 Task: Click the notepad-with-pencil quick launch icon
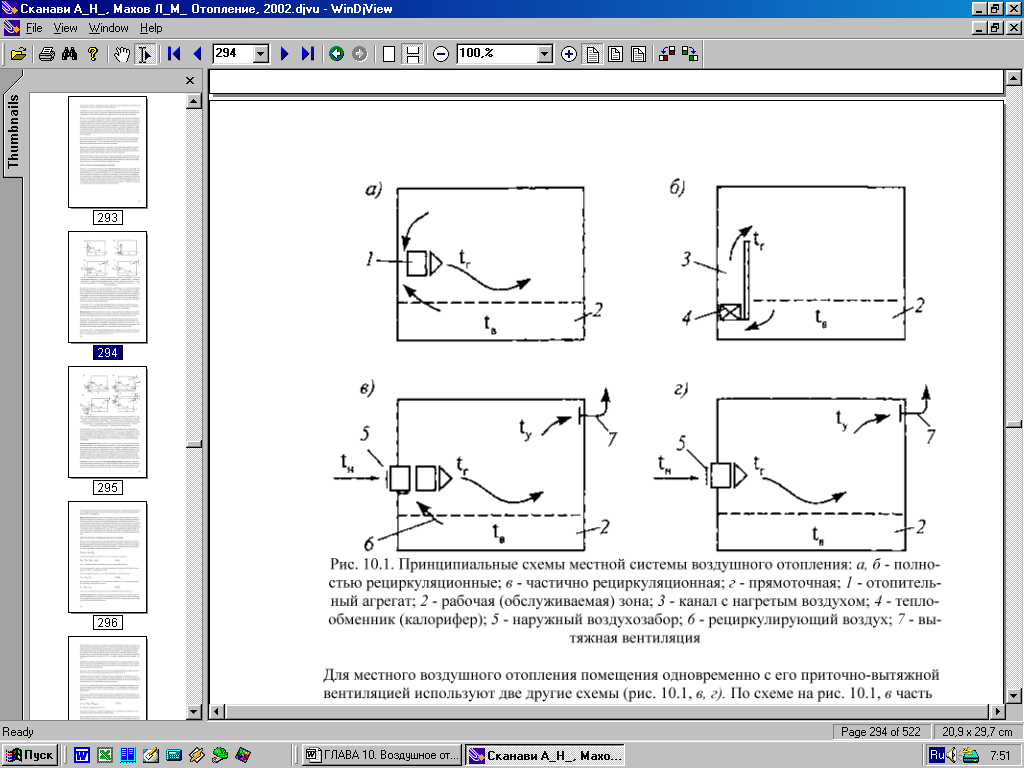pyautogui.click(x=151, y=756)
